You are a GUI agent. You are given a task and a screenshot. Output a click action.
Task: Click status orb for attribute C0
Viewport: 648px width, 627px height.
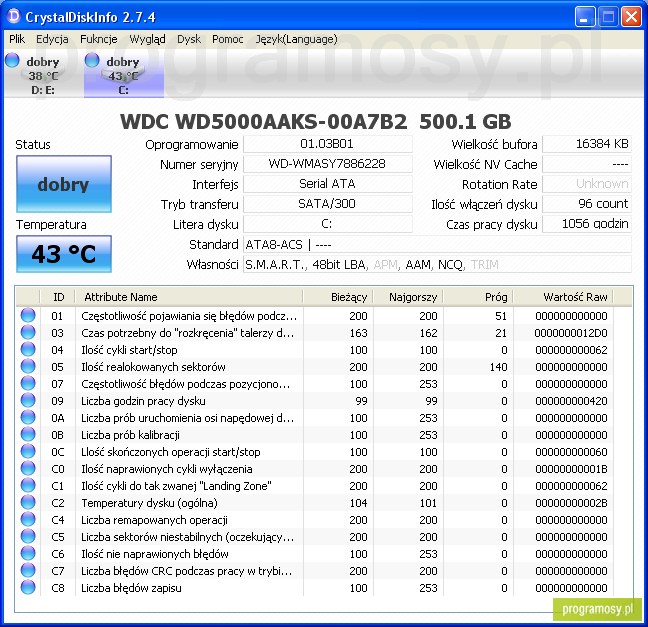point(28,468)
